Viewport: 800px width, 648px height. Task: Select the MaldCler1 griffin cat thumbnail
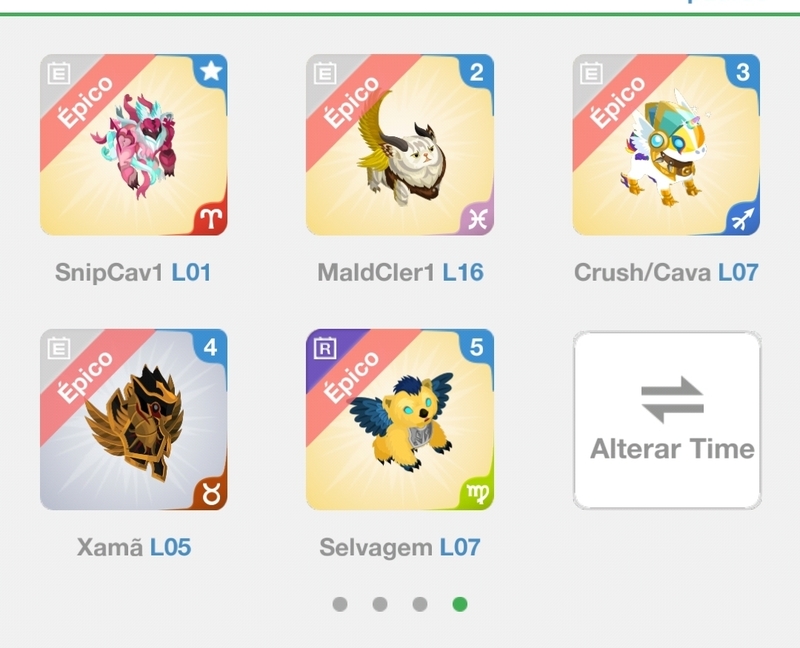[400, 145]
